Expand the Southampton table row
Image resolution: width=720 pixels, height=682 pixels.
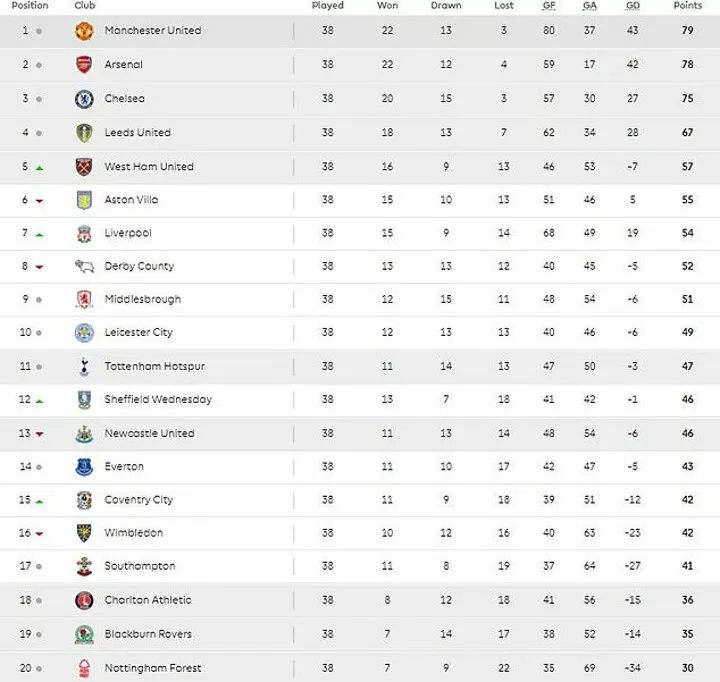pos(360,566)
